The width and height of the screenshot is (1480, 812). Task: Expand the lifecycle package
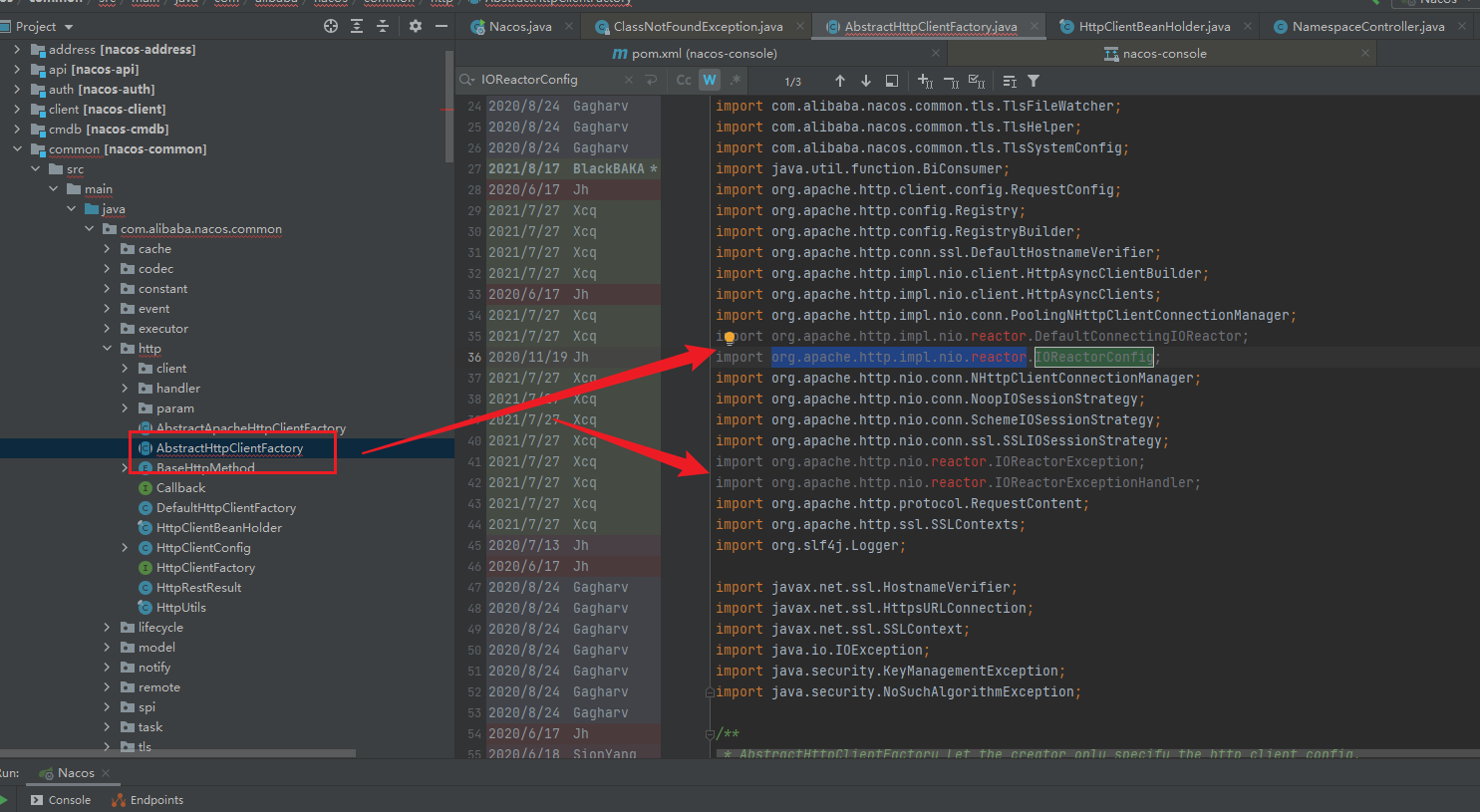pyautogui.click(x=107, y=627)
